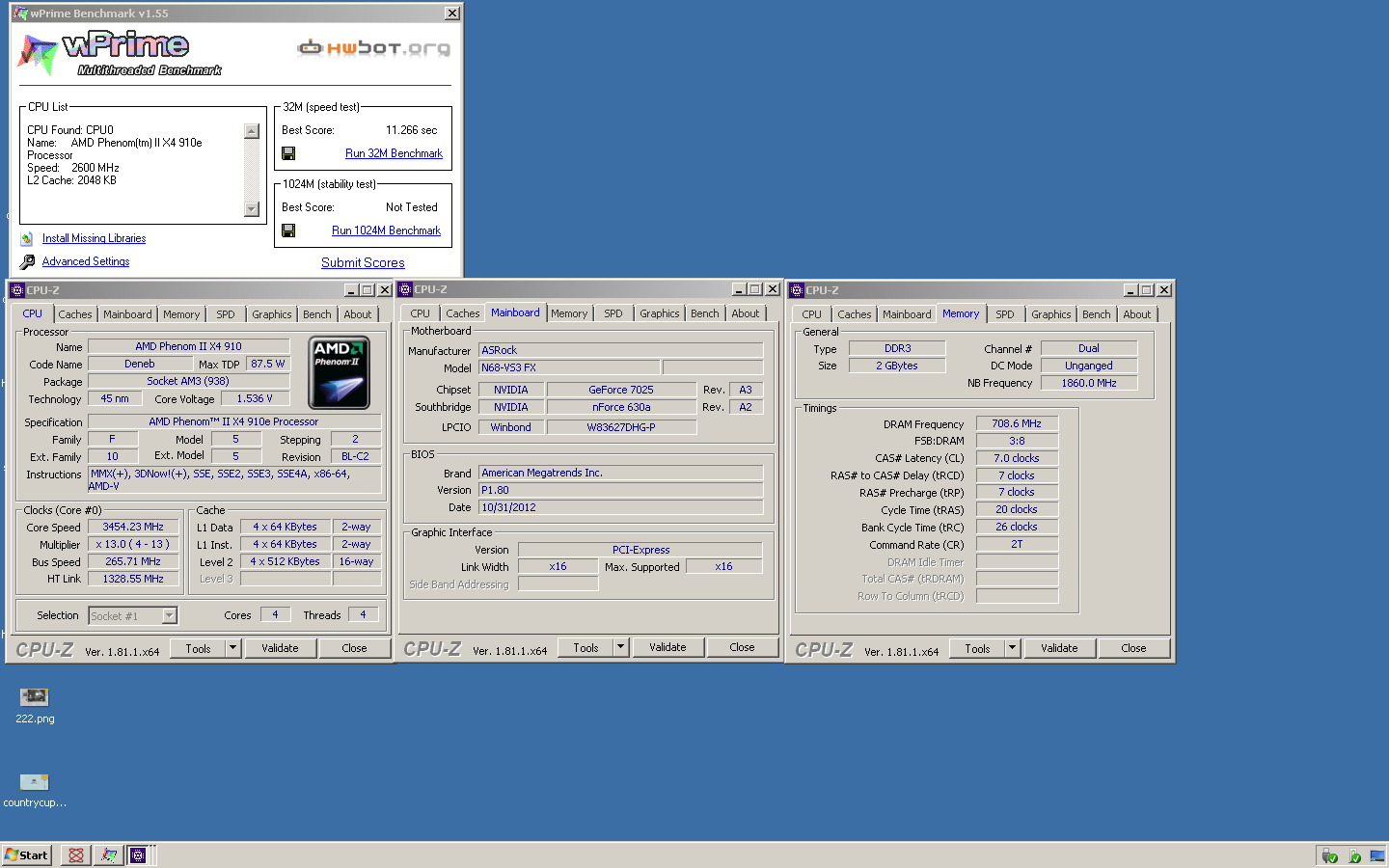
Task: Click the save icon under 1024M stability test
Action: click(x=288, y=231)
